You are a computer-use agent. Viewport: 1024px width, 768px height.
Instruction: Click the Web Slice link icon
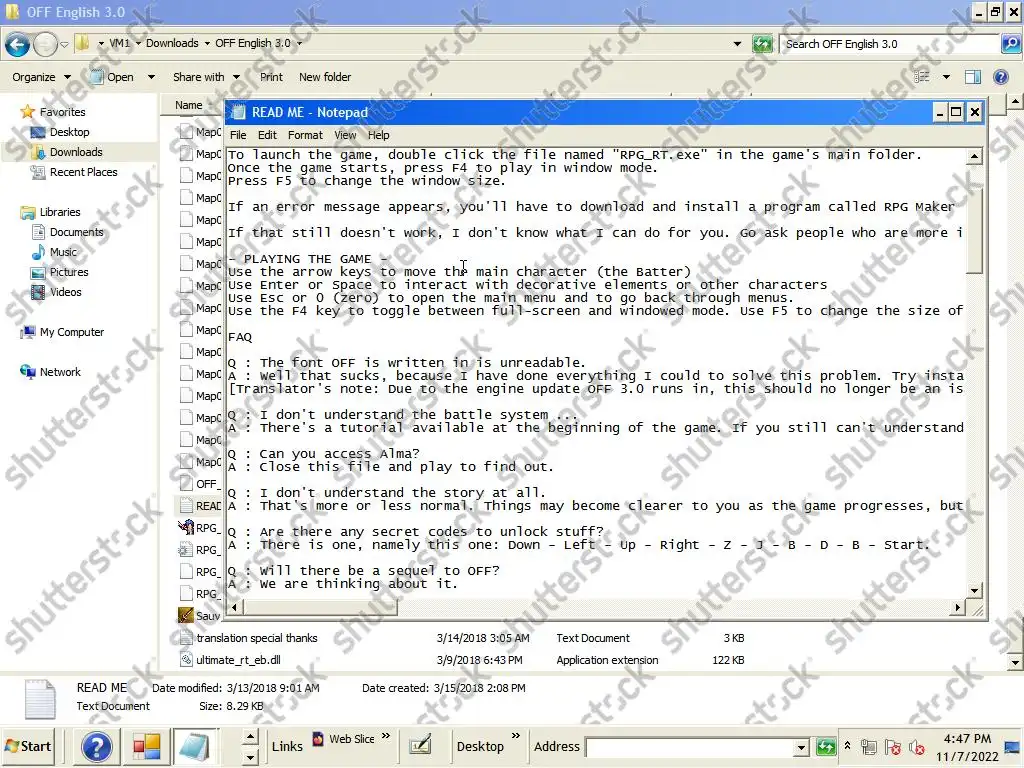pyautogui.click(x=318, y=739)
